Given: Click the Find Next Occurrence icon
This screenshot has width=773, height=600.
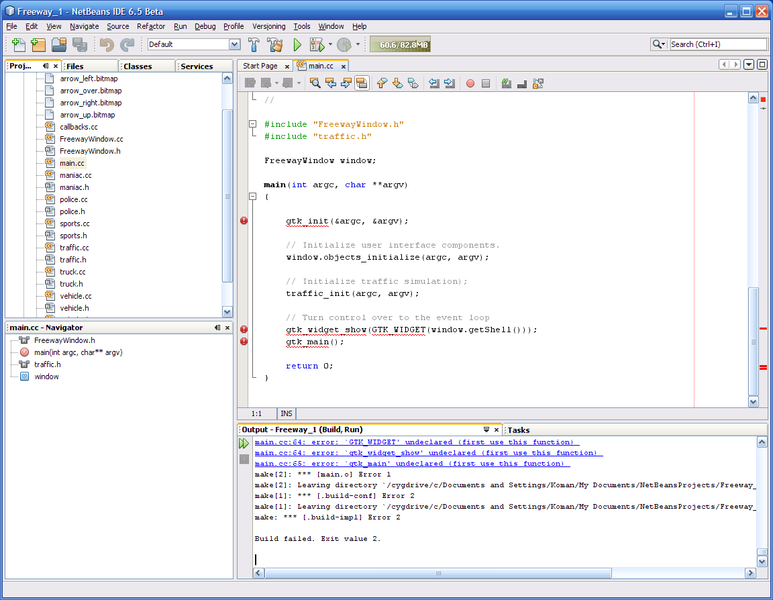Looking at the screenshot, I should tap(346, 83).
